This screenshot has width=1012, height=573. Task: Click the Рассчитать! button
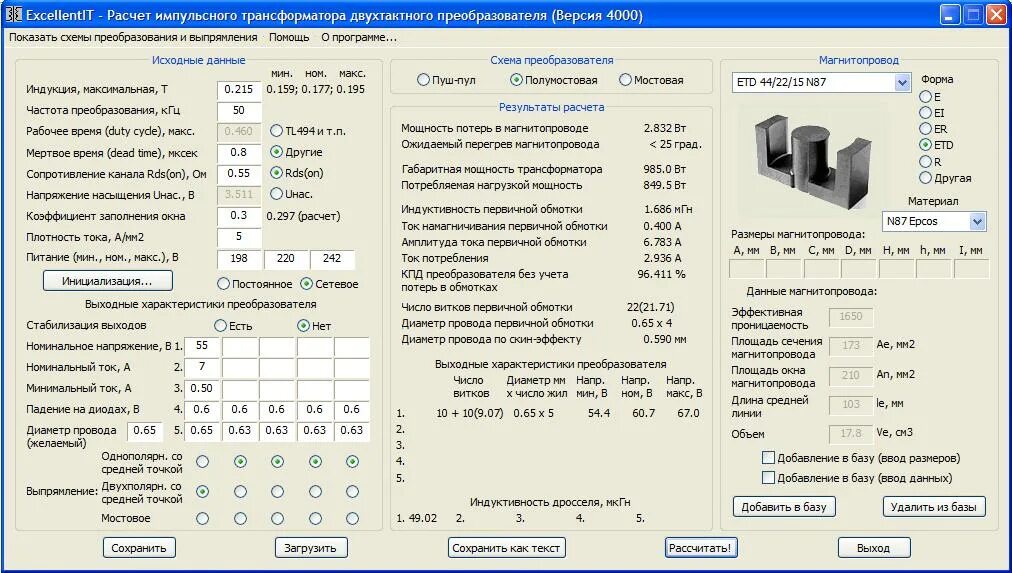[700, 548]
